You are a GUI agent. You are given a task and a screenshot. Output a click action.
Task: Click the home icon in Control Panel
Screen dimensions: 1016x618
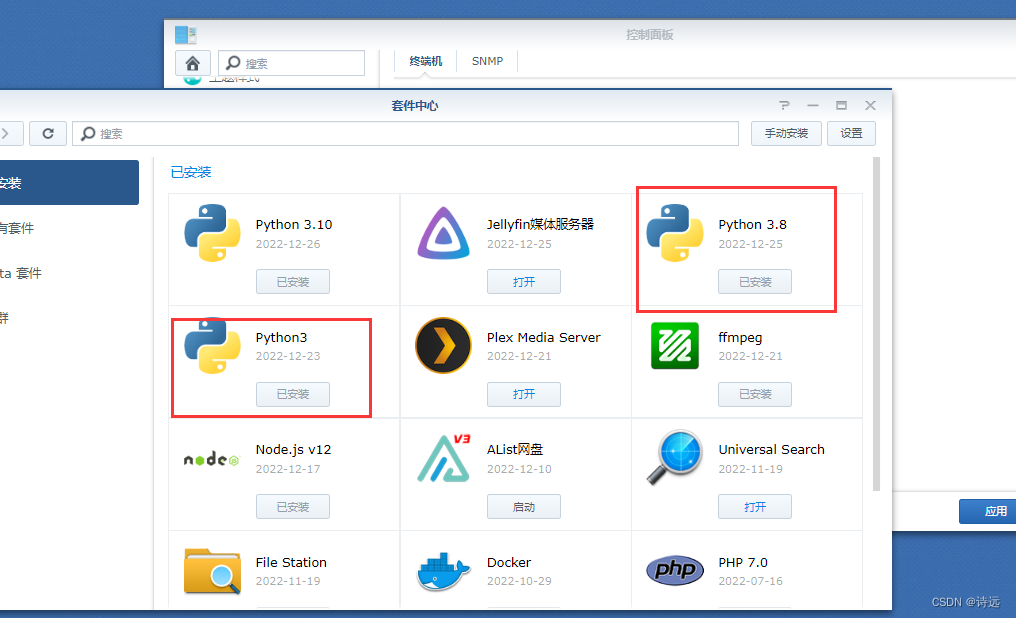(x=193, y=62)
